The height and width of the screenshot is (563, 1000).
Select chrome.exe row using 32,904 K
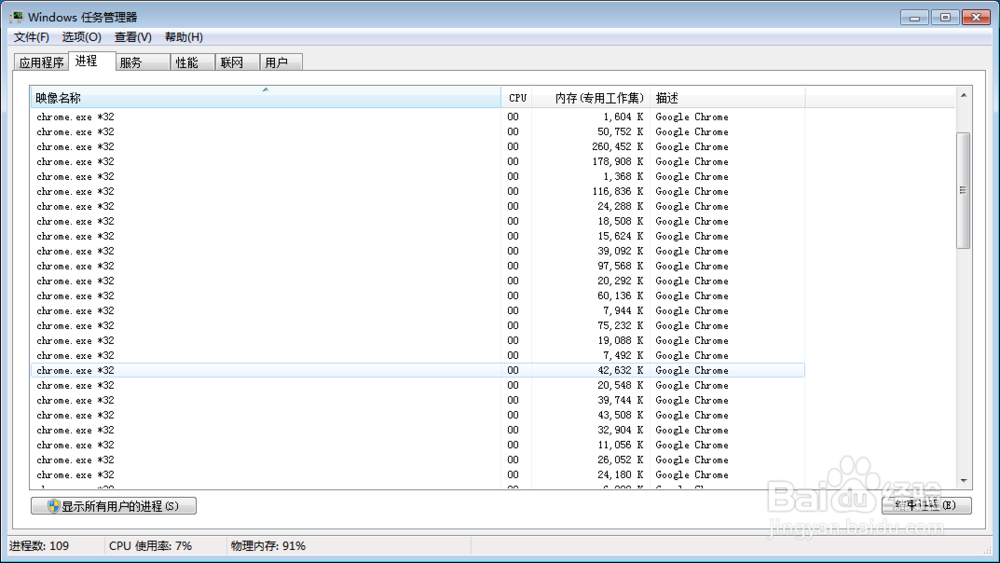point(417,430)
